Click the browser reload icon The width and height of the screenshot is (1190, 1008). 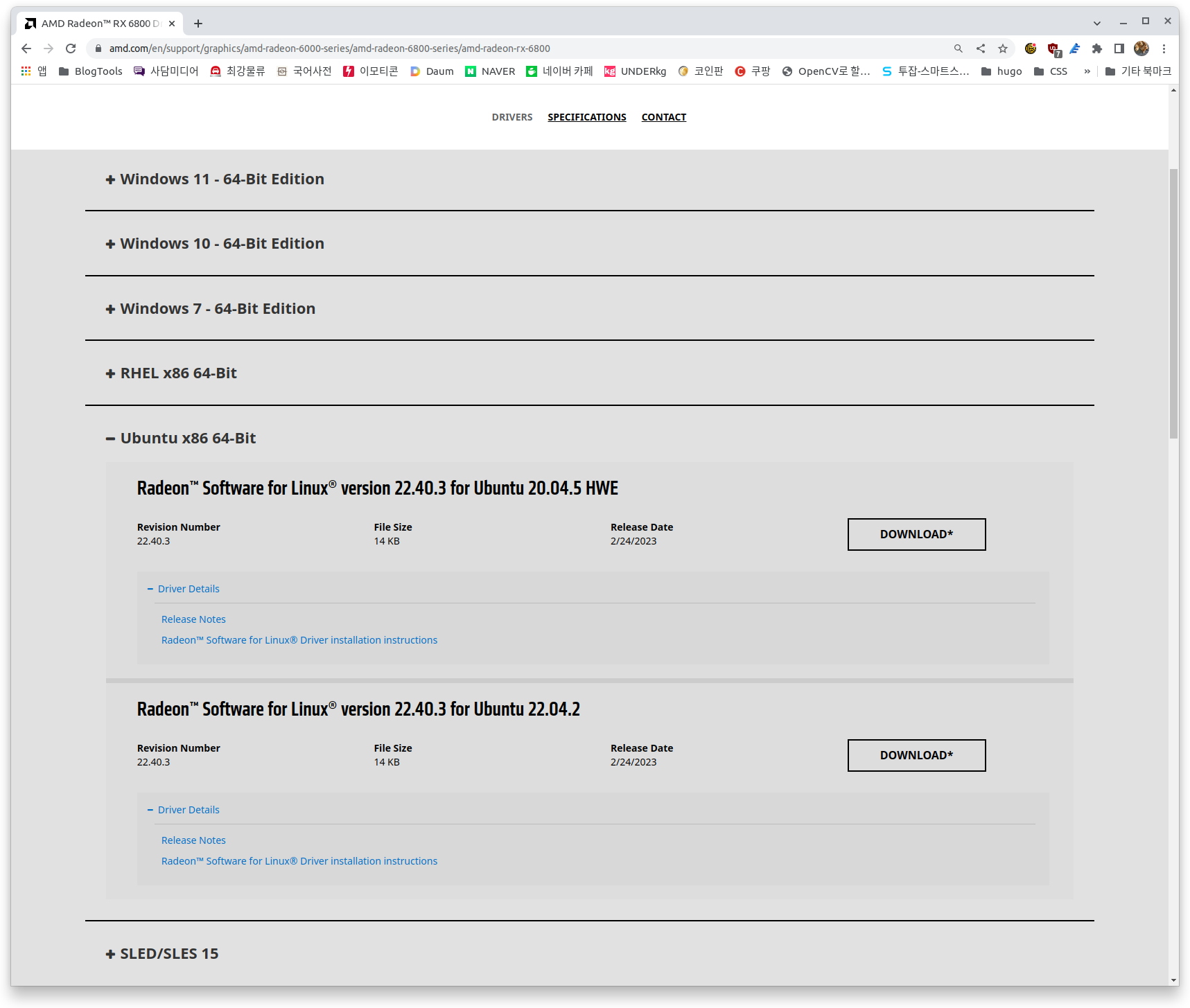coord(71,48)
